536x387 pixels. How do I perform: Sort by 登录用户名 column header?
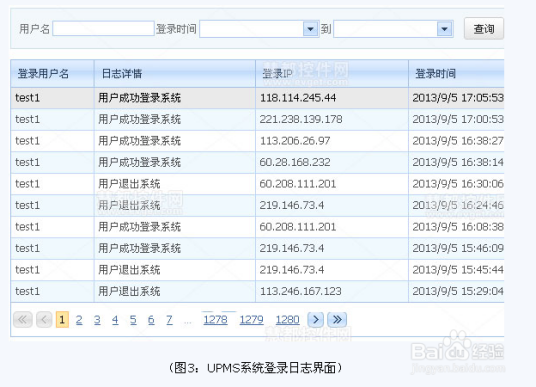tap(52, 74)
